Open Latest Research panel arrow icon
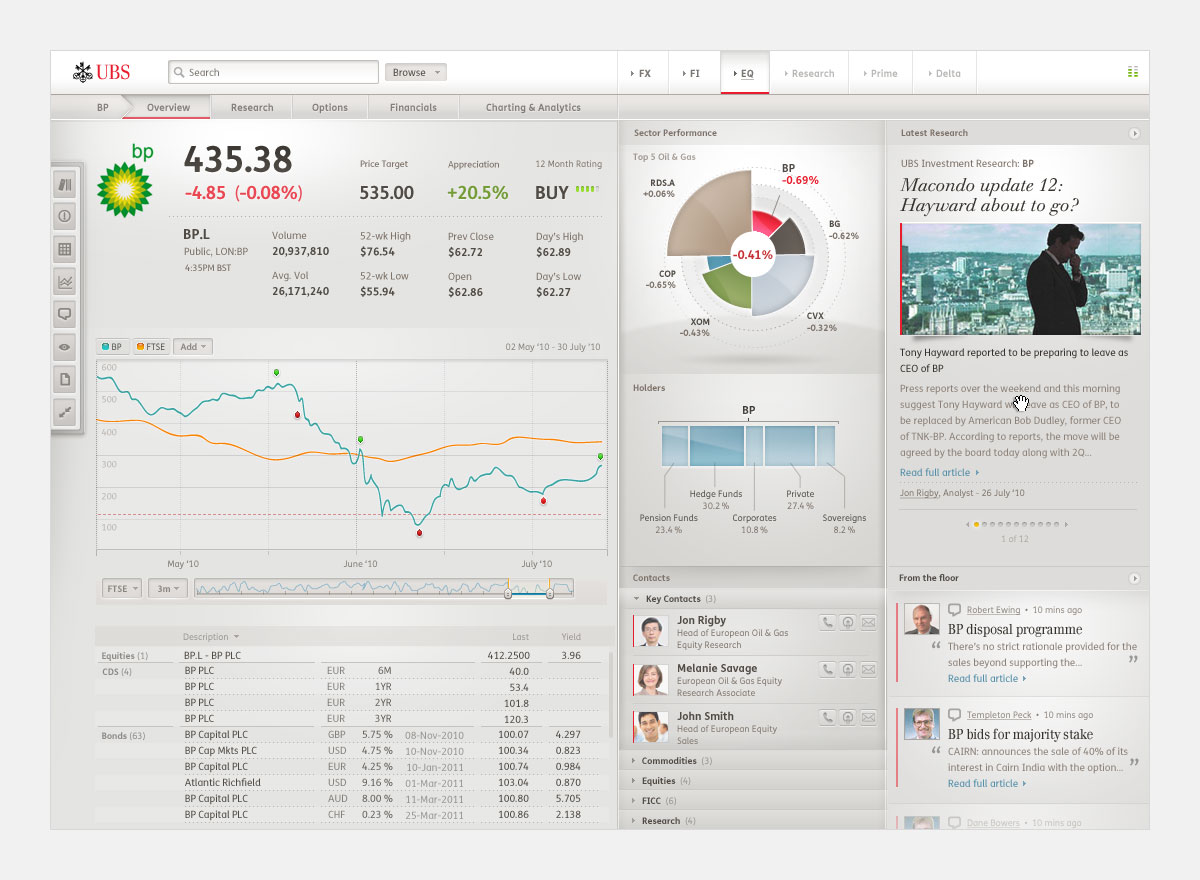Viewport: 1200px width, 880px height. (1135, 133)
